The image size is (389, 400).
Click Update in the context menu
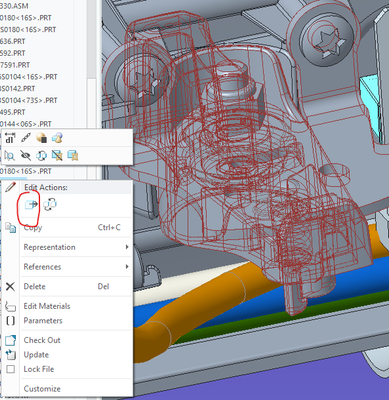(77, 355)
